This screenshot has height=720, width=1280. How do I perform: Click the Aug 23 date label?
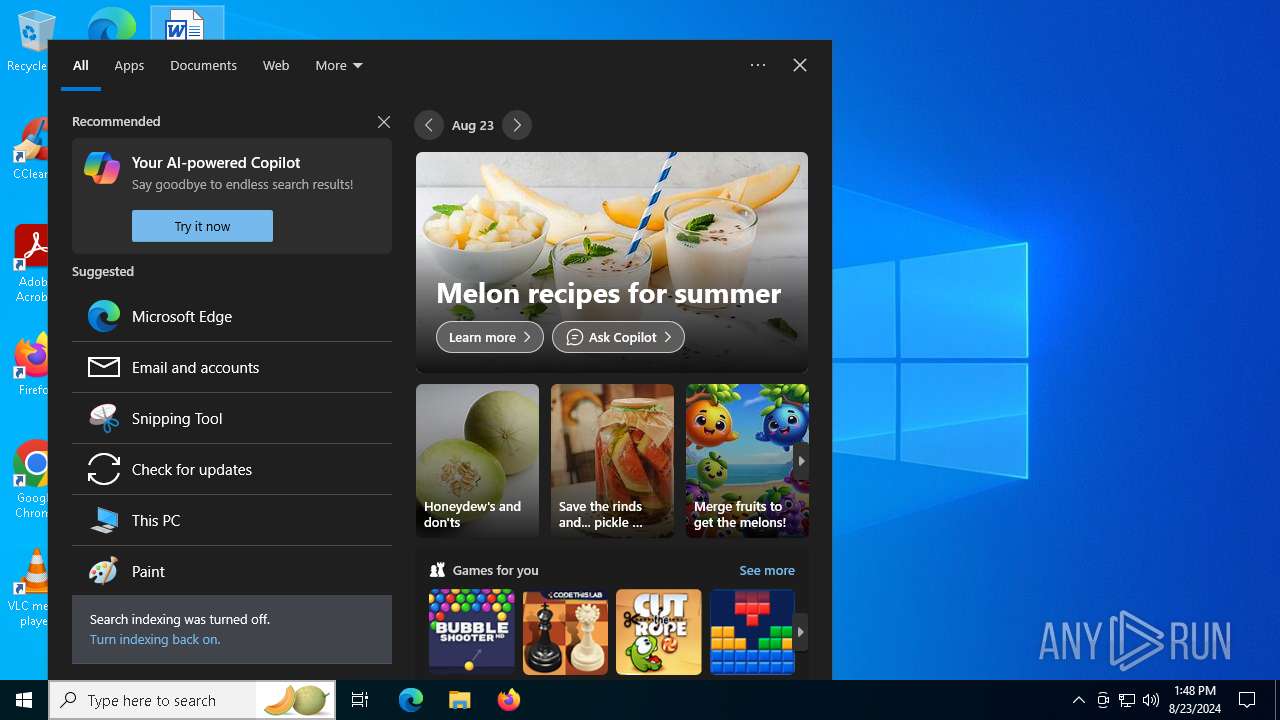(473, 125)
